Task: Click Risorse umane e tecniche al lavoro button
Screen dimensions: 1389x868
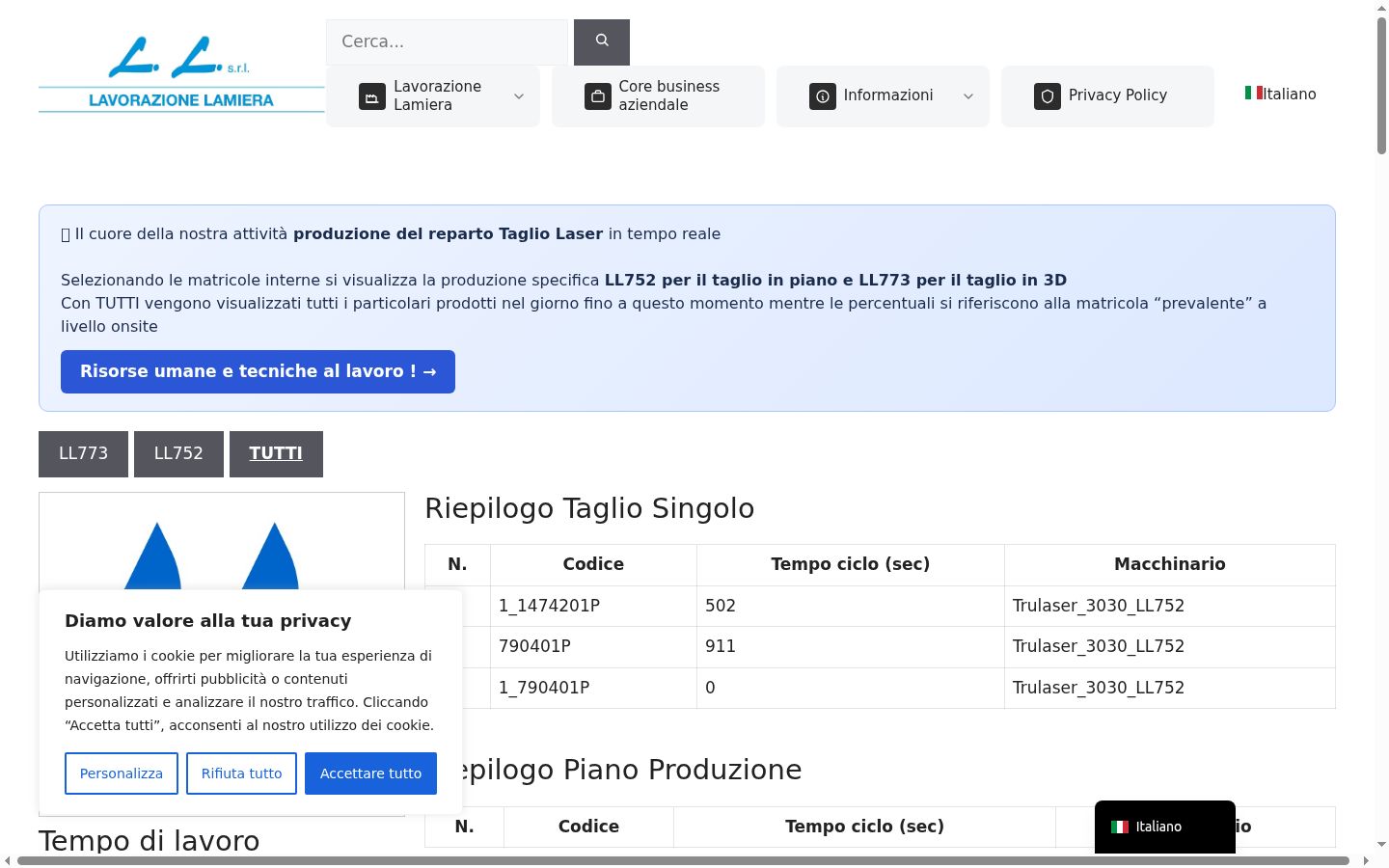Action: pyautogui.click(x=258, y=371)
